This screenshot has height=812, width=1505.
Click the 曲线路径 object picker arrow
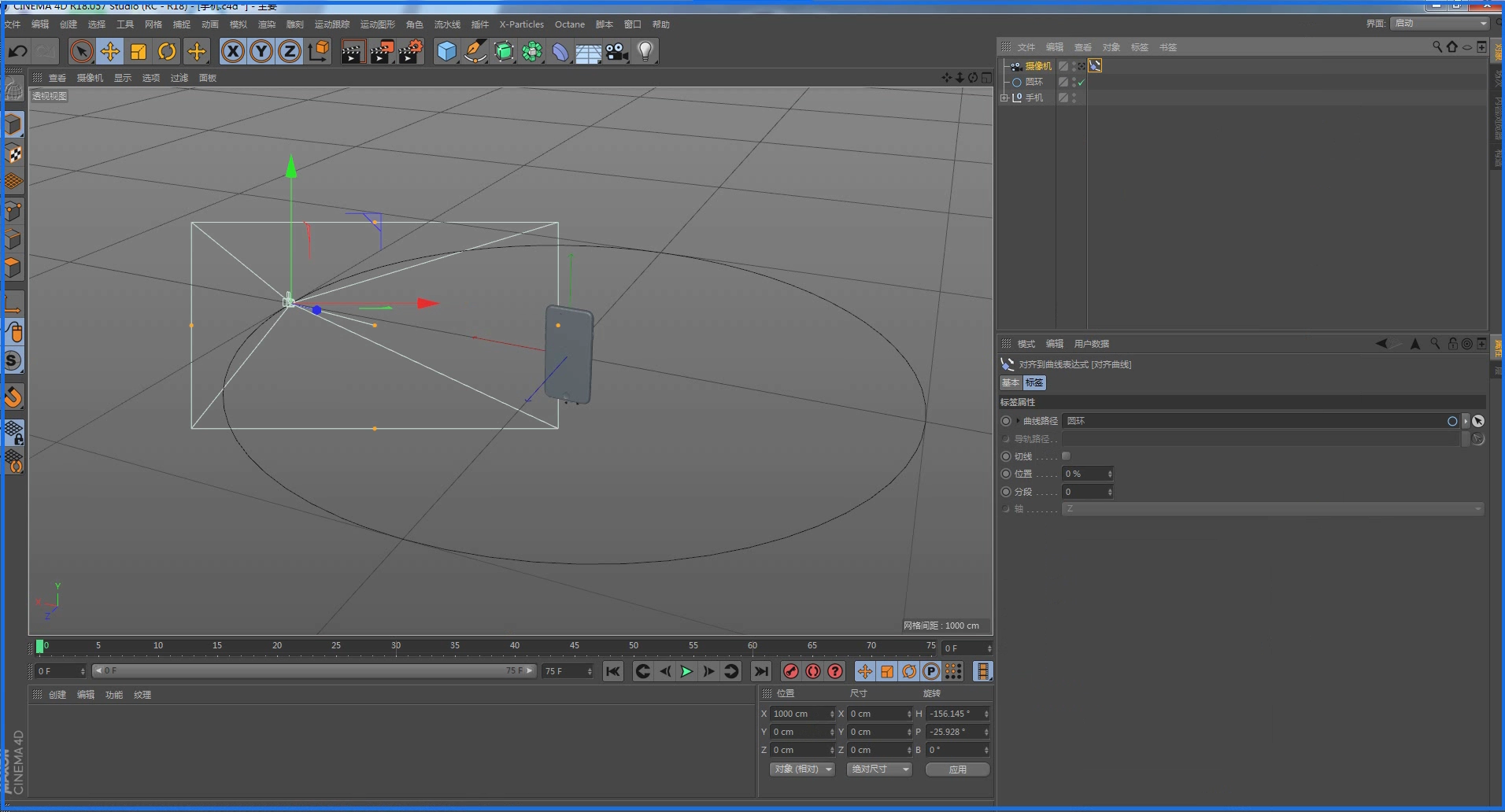click(1478, 421)
